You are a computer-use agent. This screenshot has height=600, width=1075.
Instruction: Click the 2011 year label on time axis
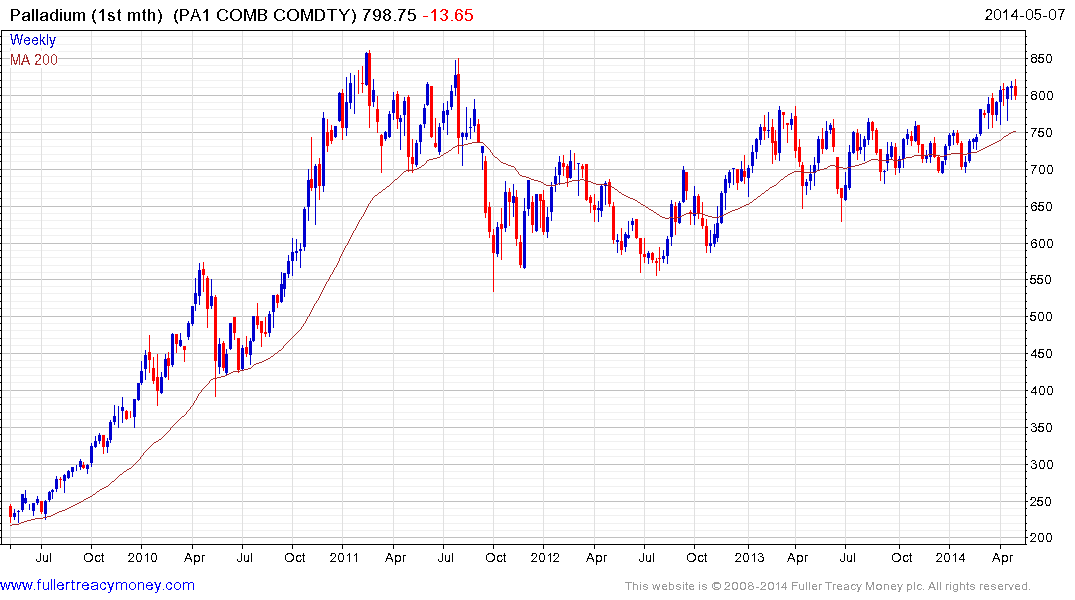click(344, 557)
